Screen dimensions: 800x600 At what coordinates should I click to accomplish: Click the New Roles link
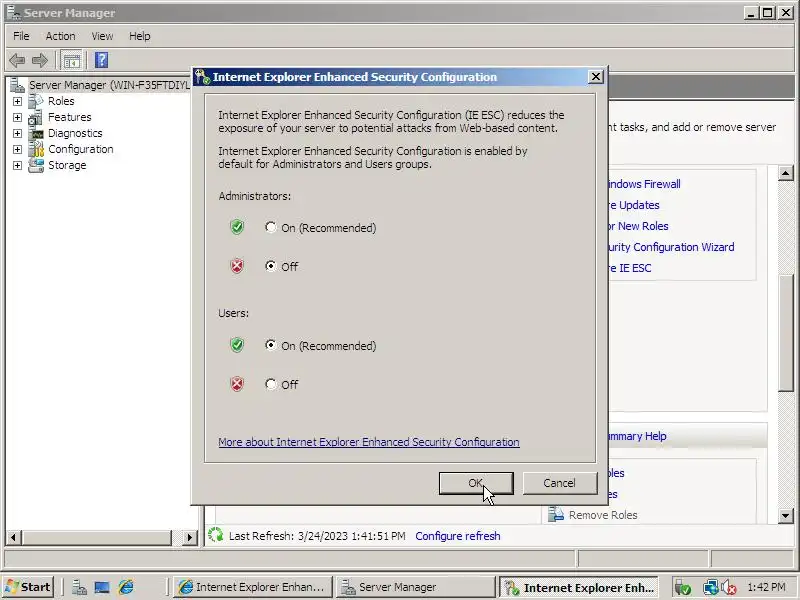639,226
